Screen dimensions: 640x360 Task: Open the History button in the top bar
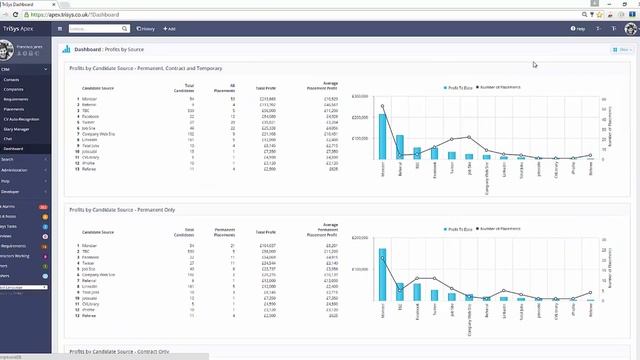(146, 29)
